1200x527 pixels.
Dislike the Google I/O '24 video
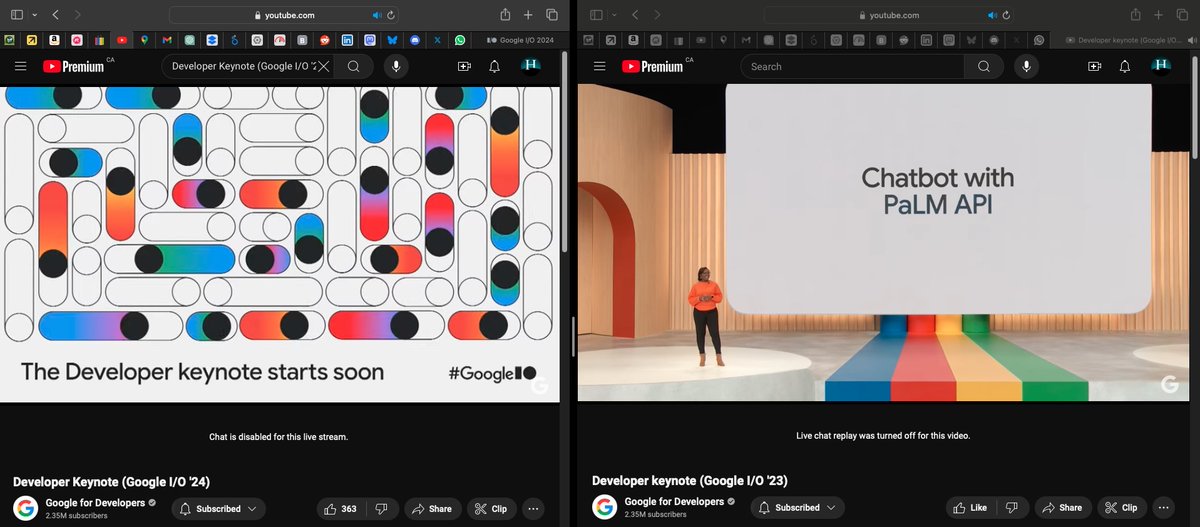click(x=381, y=508)
